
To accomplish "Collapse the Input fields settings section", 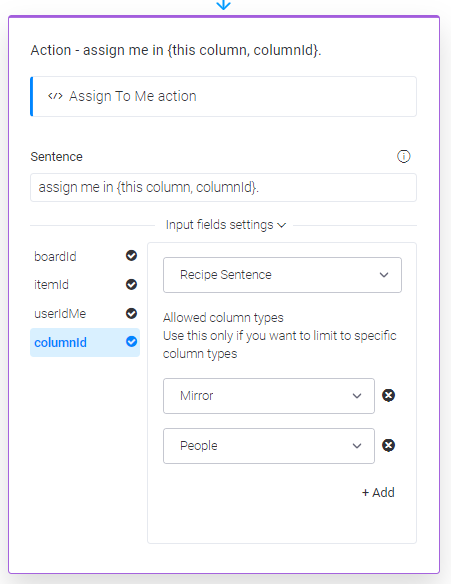I will point(226,225).
